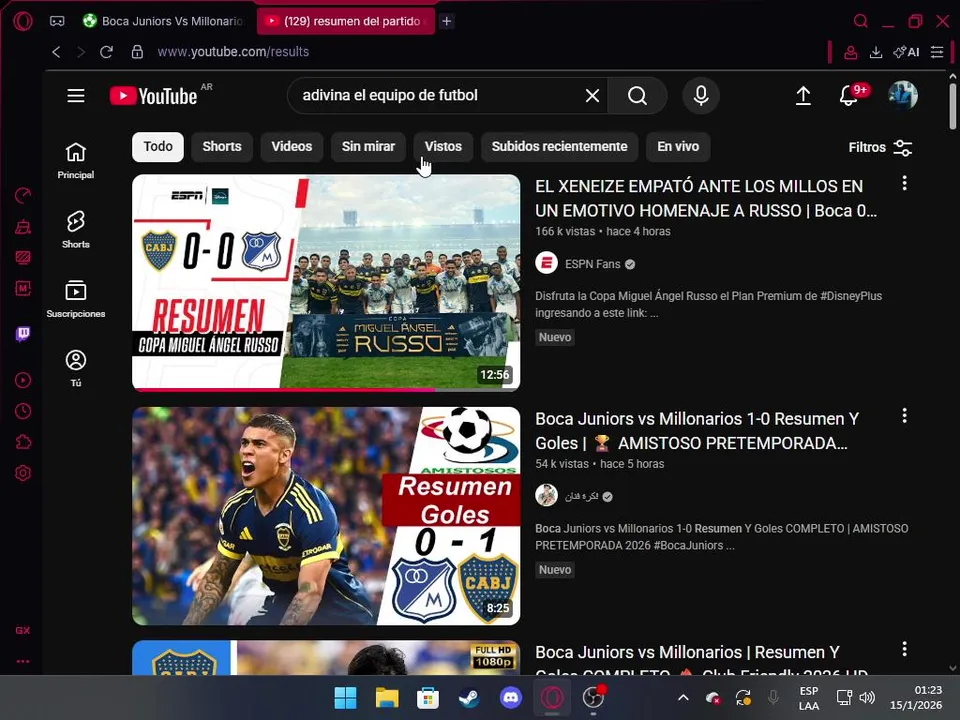Open the YouTube account avatar menu
Viewport: 960px width, 720px height.
click(902, 96)
